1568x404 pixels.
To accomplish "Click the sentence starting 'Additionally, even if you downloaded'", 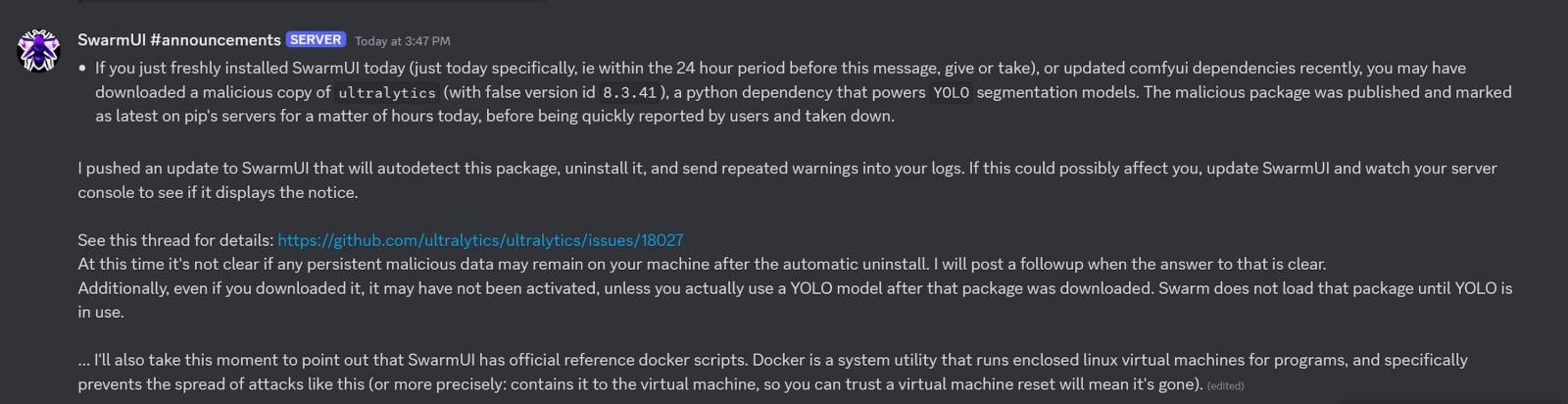I will click(795, 300).
